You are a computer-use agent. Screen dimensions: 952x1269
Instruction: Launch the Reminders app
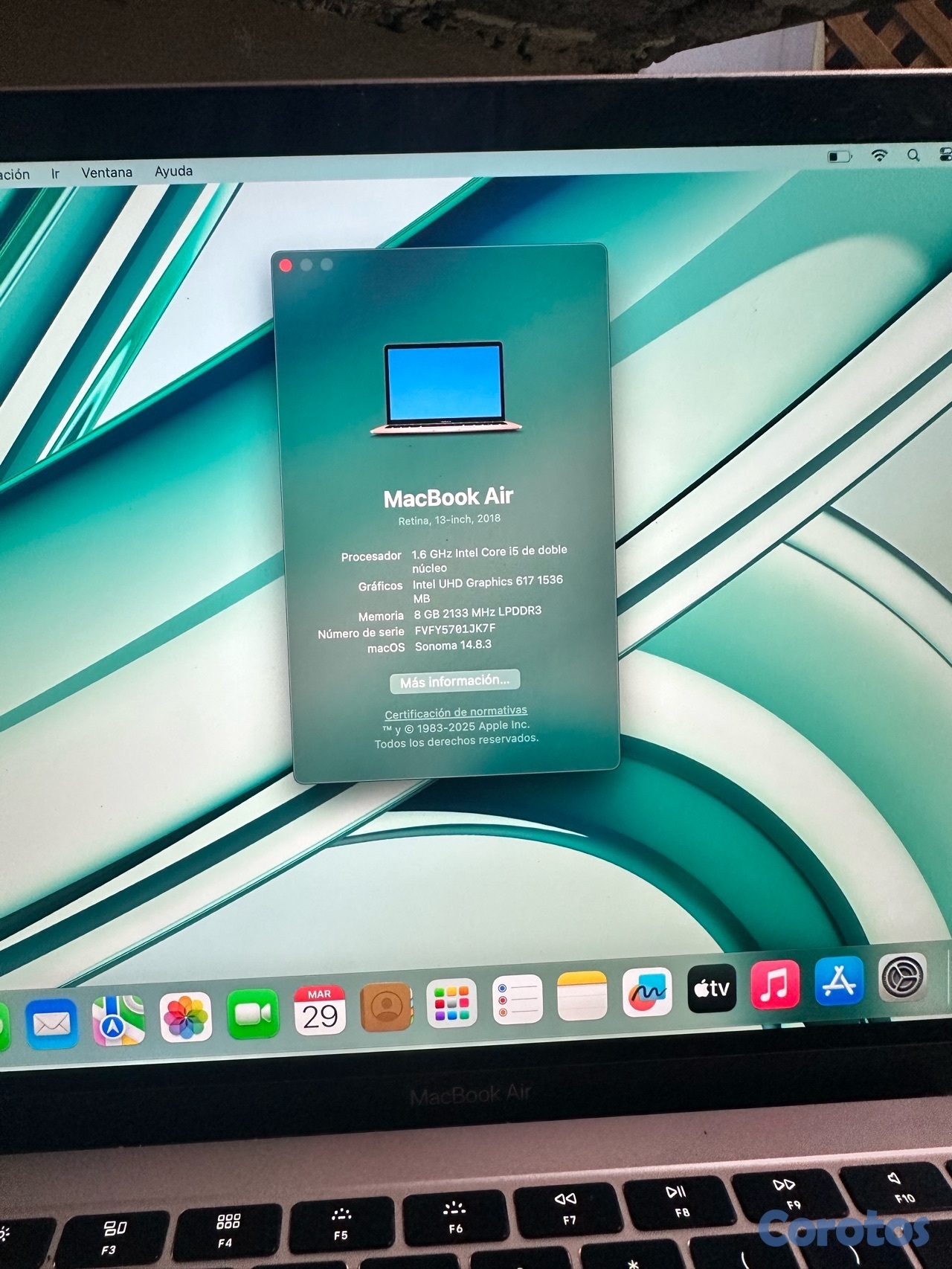coord(517,1000)
